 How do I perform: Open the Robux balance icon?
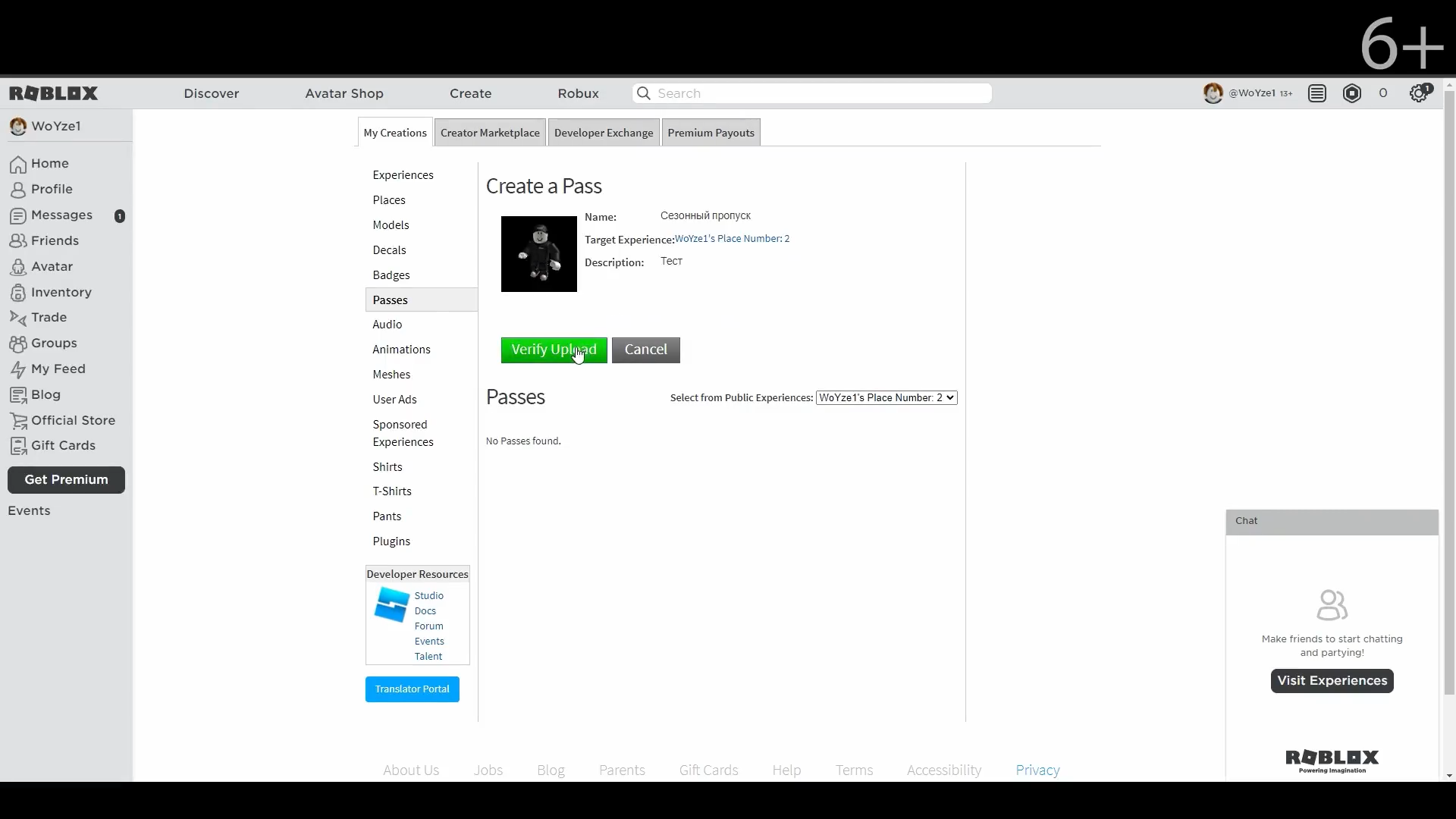click(1352, 93)
